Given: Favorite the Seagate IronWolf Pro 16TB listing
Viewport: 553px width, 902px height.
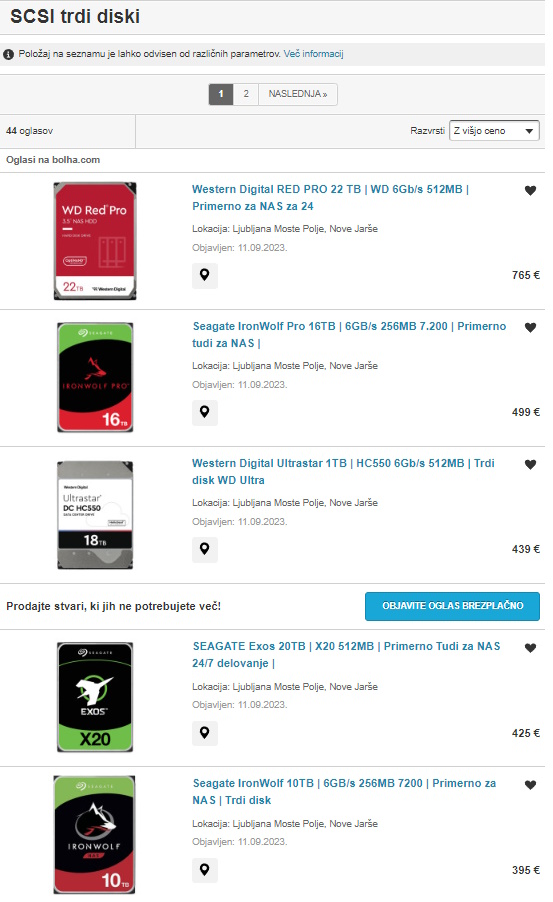Looking at the screenshot, I should pos(530,327).
